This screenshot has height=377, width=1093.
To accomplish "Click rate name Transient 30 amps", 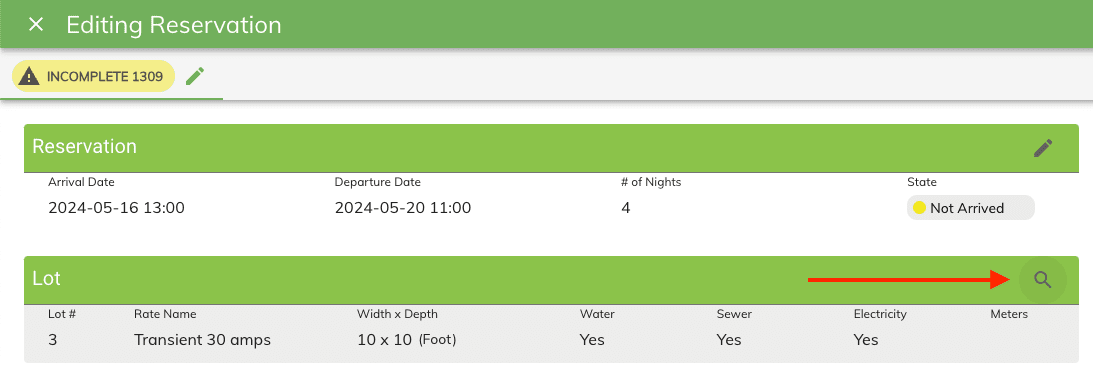I will point(202,340).
